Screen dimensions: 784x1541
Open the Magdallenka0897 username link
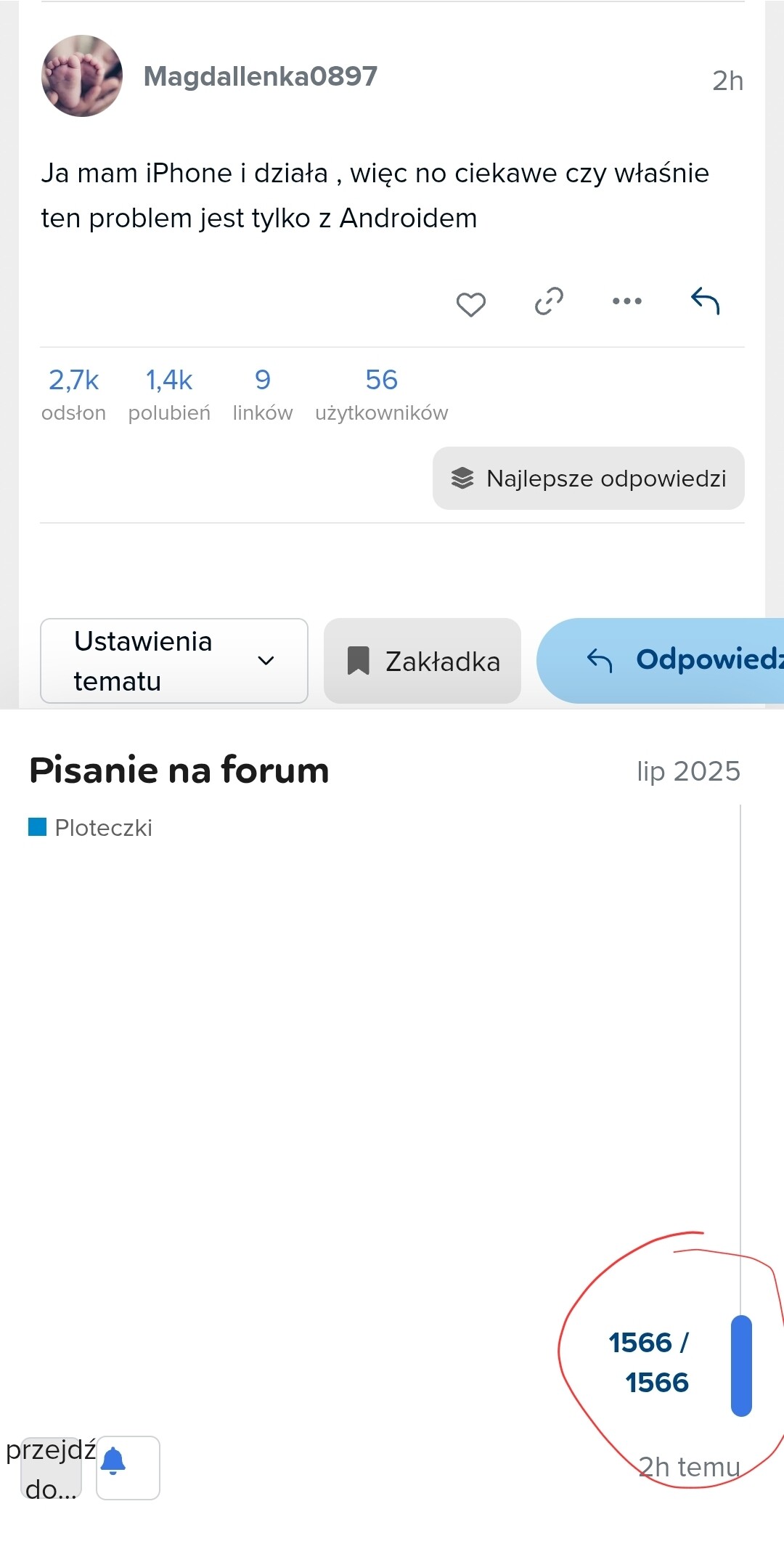[261, 76]
